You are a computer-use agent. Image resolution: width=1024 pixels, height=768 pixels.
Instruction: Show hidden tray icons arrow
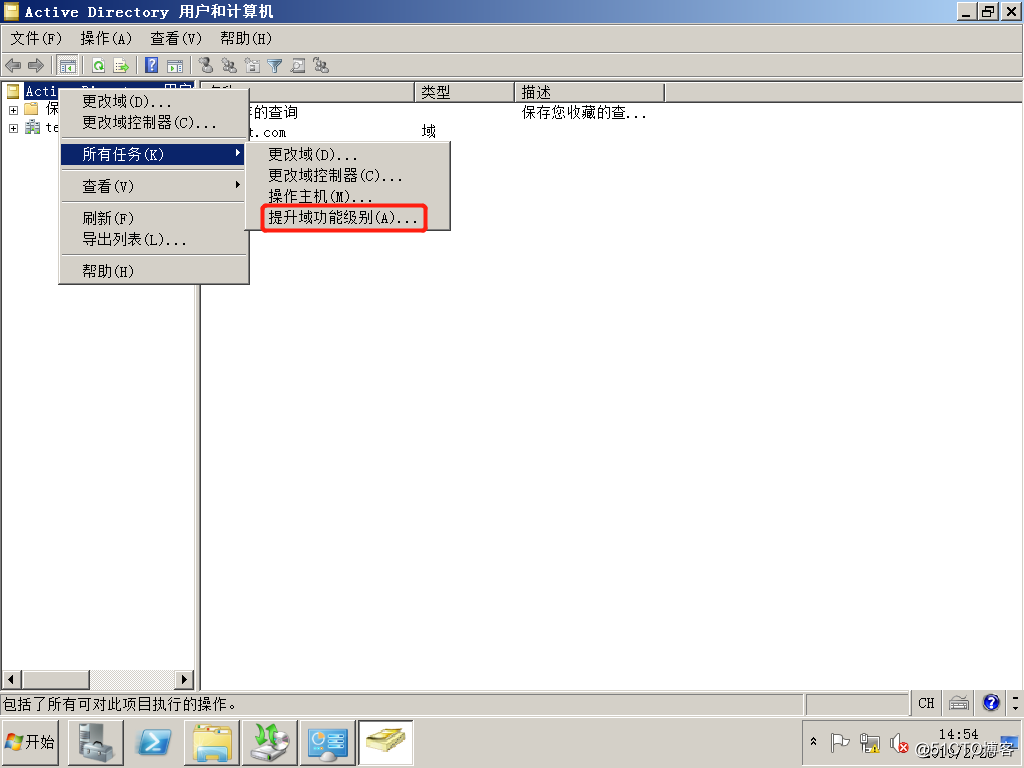click(814, 742)
